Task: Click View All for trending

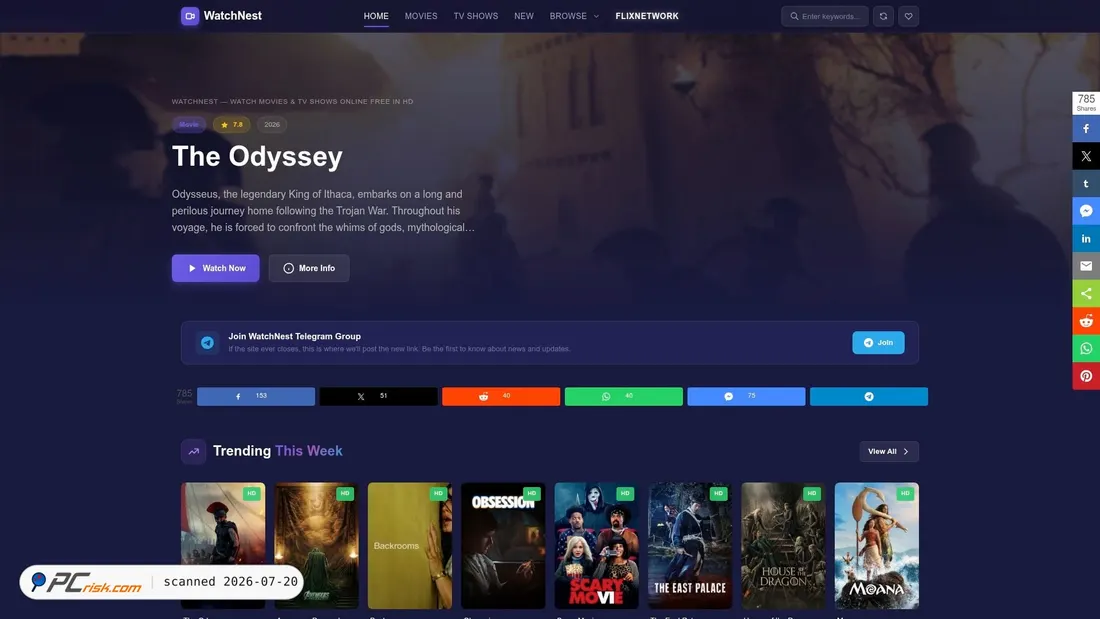Action: point(889,451)
